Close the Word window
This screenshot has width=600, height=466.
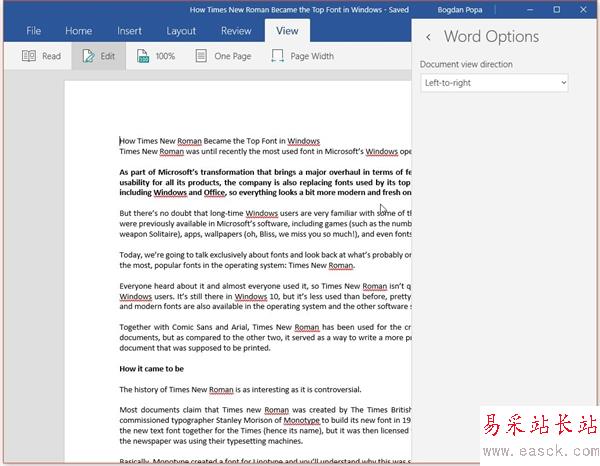583,10
